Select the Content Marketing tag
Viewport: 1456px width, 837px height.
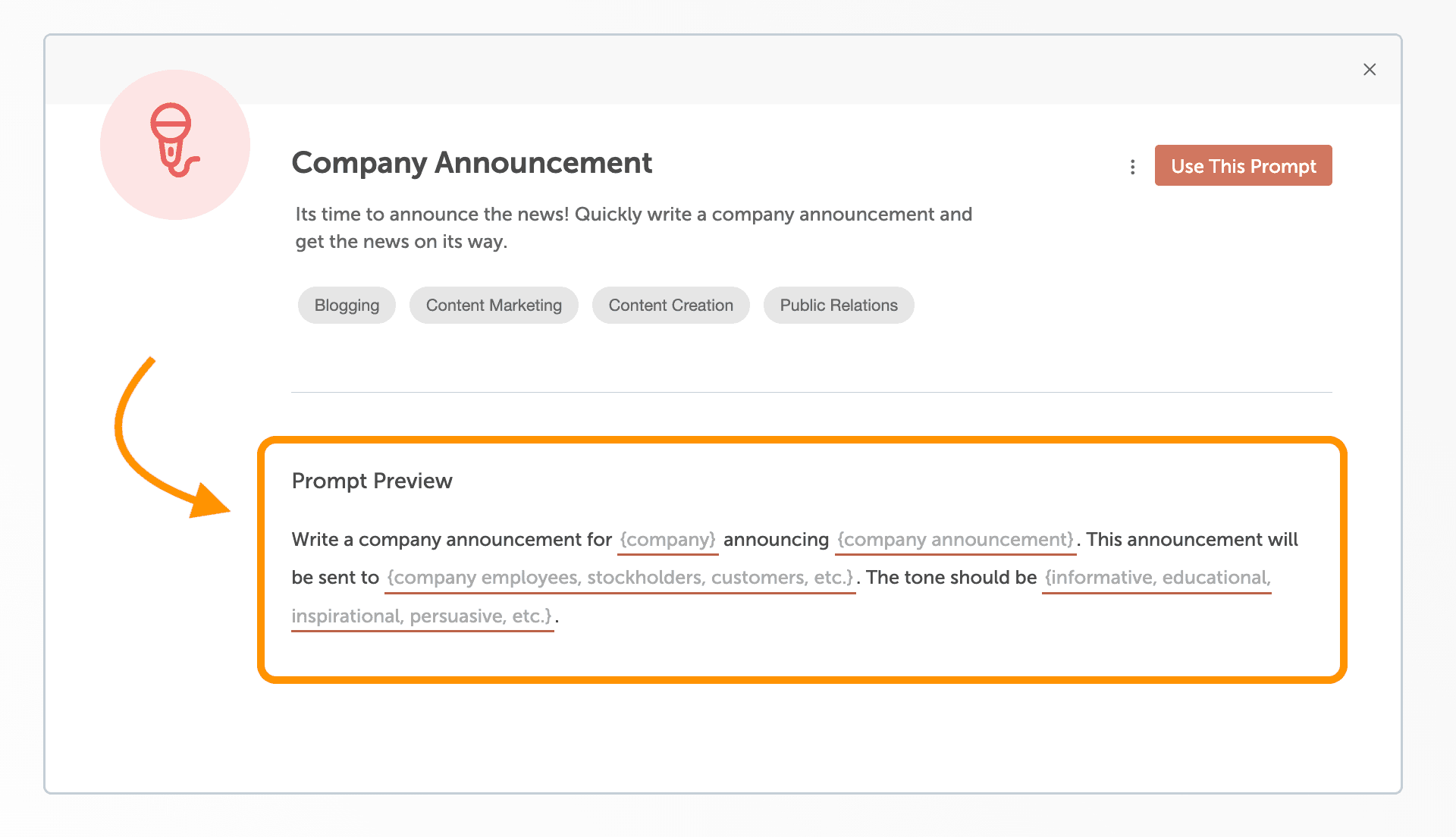point(494,305)
